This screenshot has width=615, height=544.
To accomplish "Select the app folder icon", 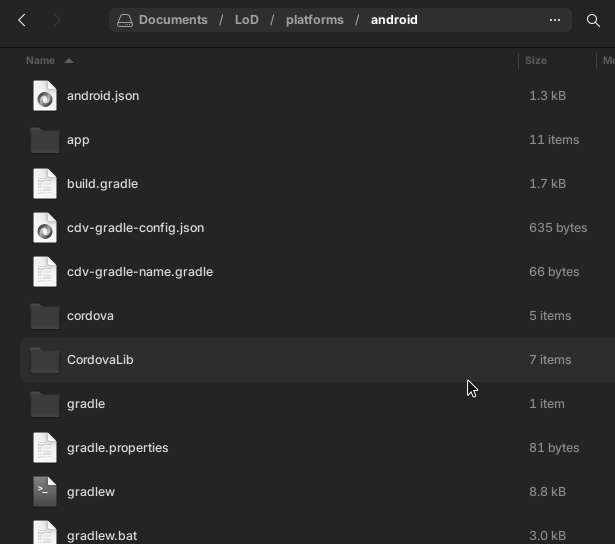I will point(45,140).
